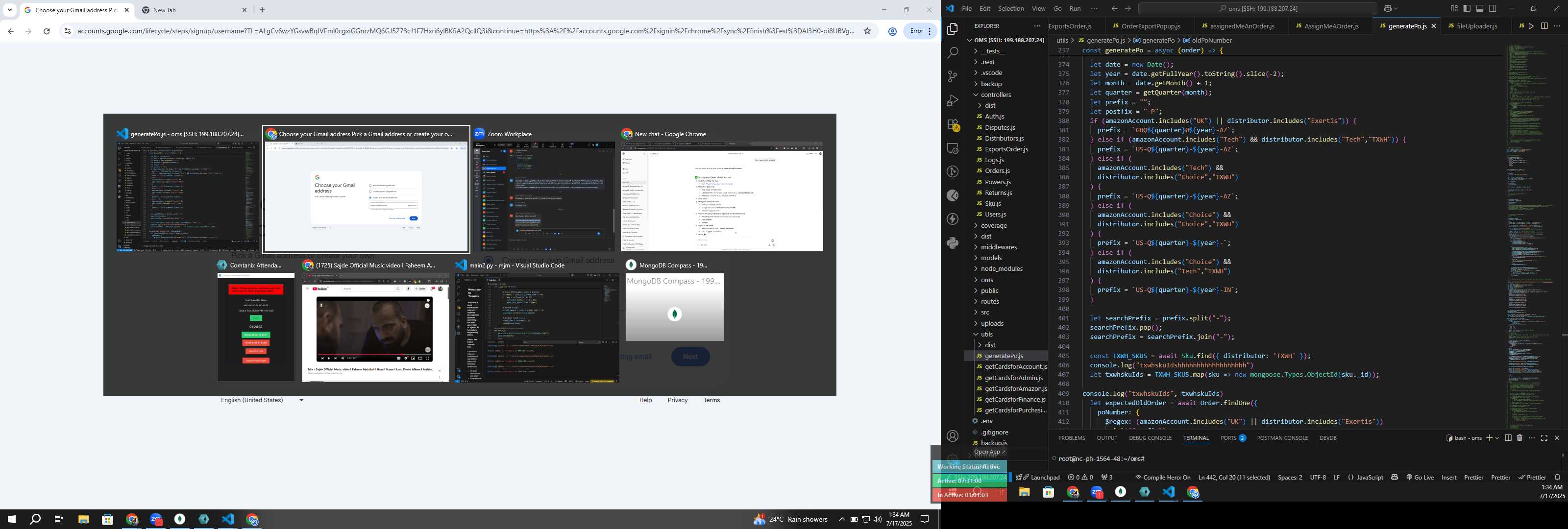Click errors and warnings count in status bar
The height and width of the screenshot is (529, 1568).
(1080, 477)
